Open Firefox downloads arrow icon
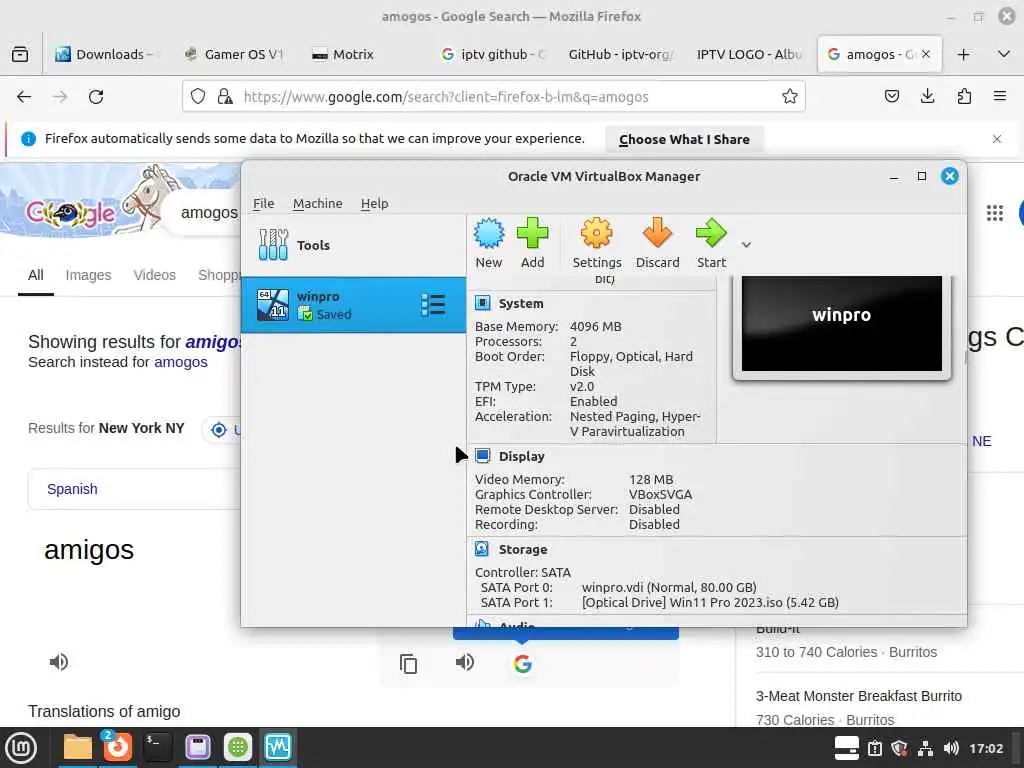 click(927, 97)
